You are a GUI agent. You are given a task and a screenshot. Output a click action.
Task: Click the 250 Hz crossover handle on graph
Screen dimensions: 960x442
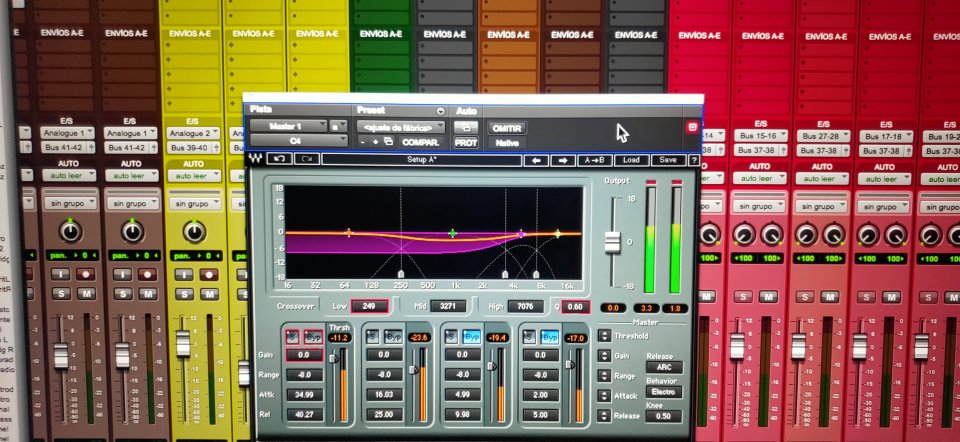(x=401, y=274)
